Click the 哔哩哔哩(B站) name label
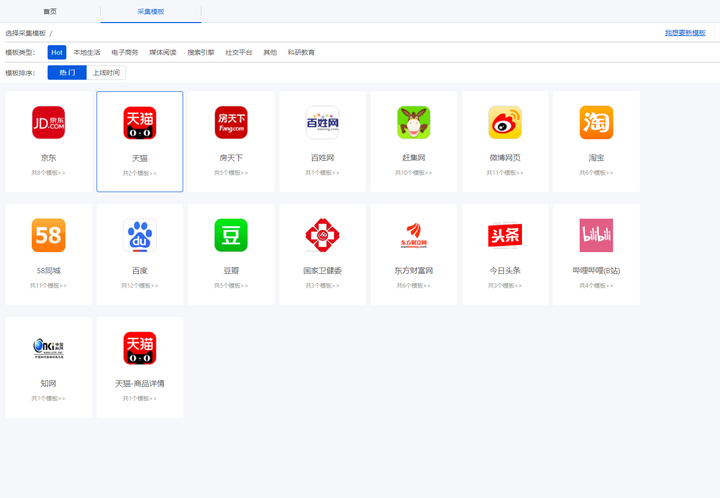Screen dimensions: 720x498 click(596, 271)
